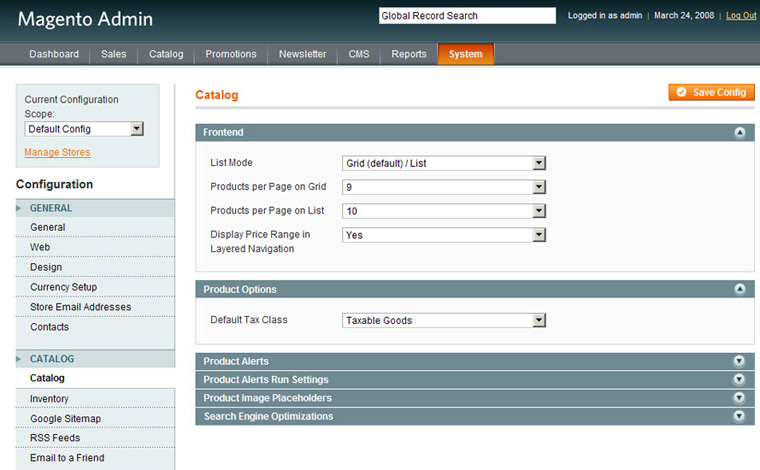The height and width of the screenshot is (470, 760).
Task: Expand Search Engine Optimizations arrow icon
Action: point(739,416)
